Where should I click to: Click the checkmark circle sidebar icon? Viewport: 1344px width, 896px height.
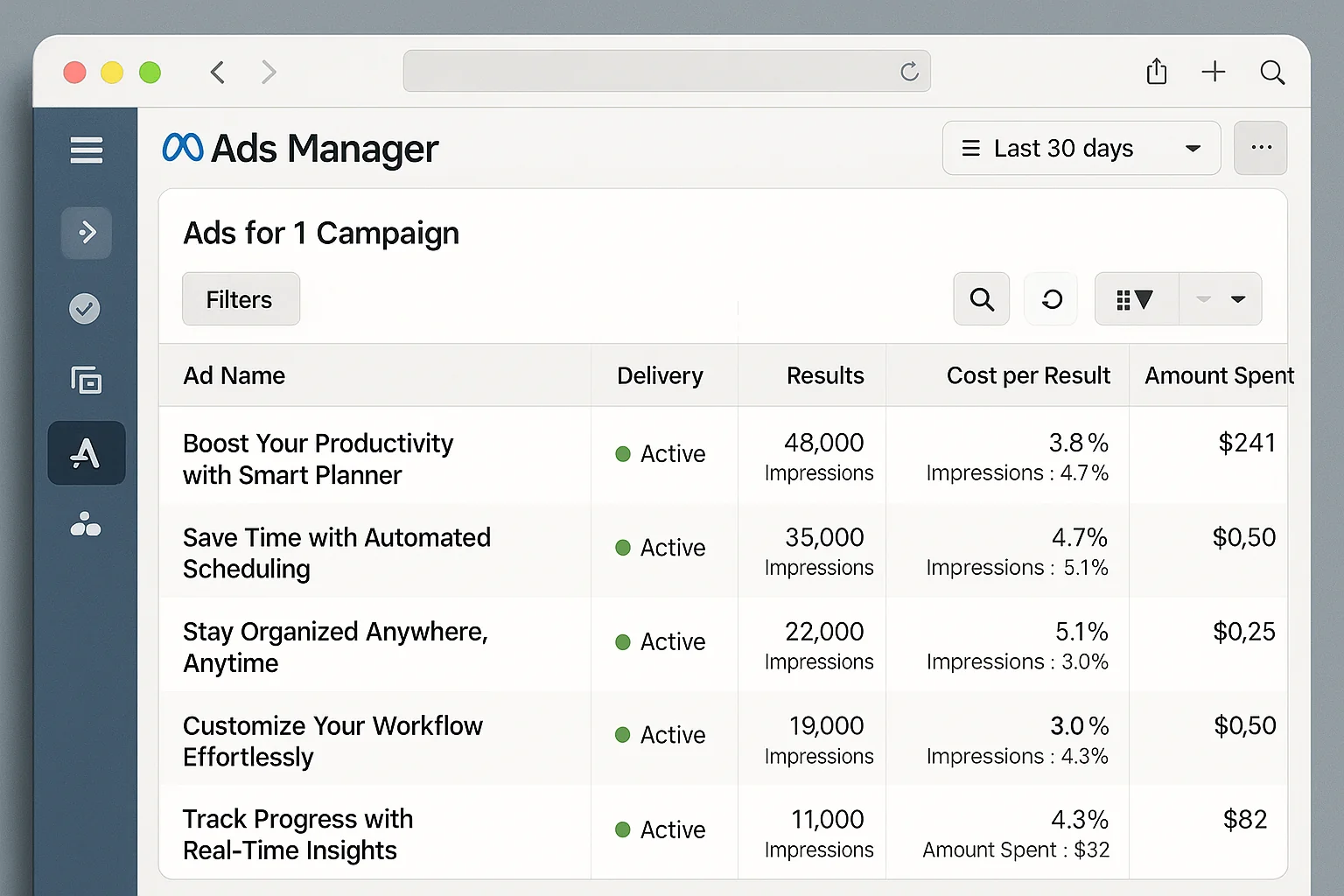85,309
